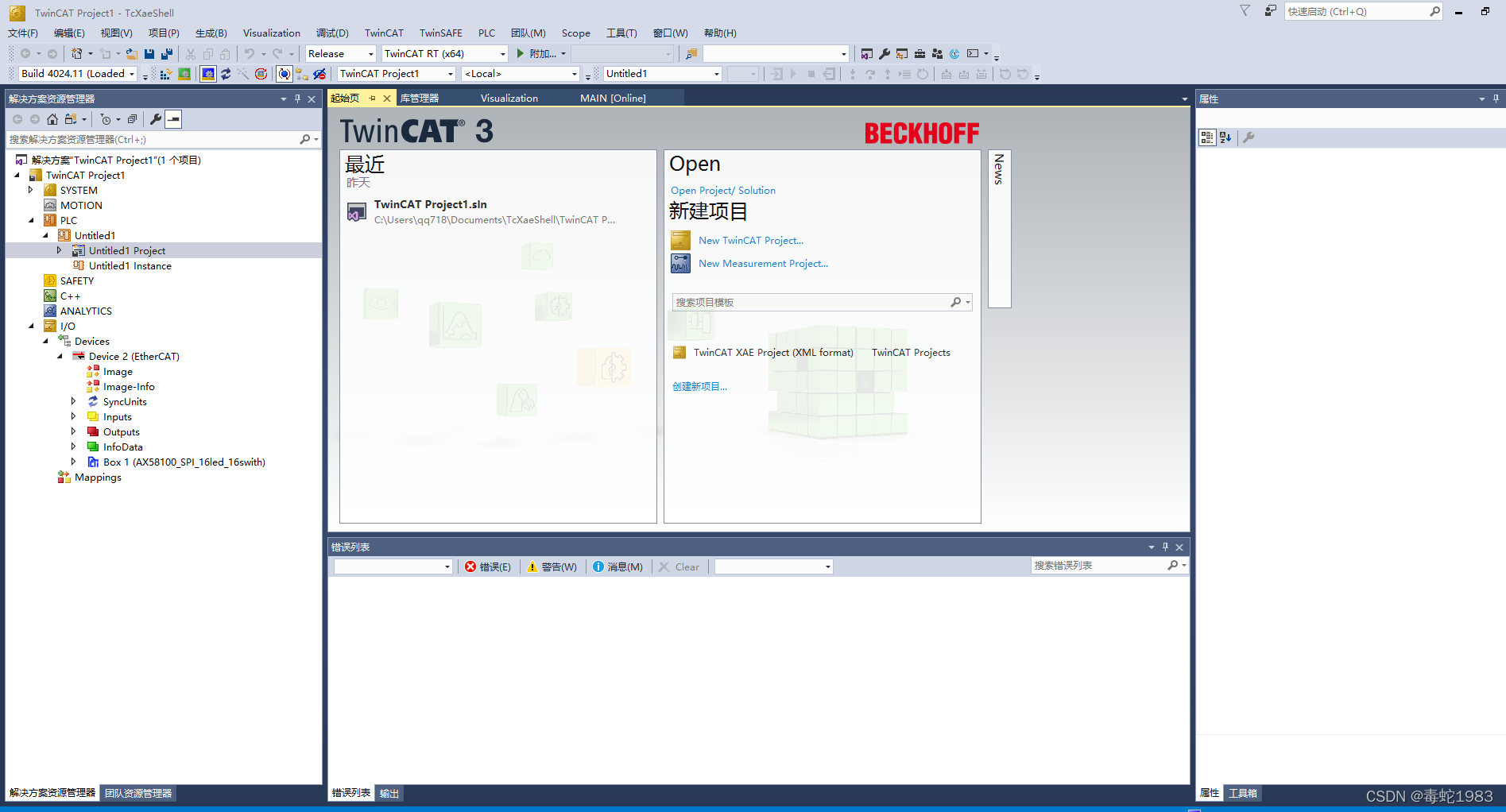Click the Reload Devices arrows icon
The width and height of the screenshot is (1506, 812).
tap(226, 74)
